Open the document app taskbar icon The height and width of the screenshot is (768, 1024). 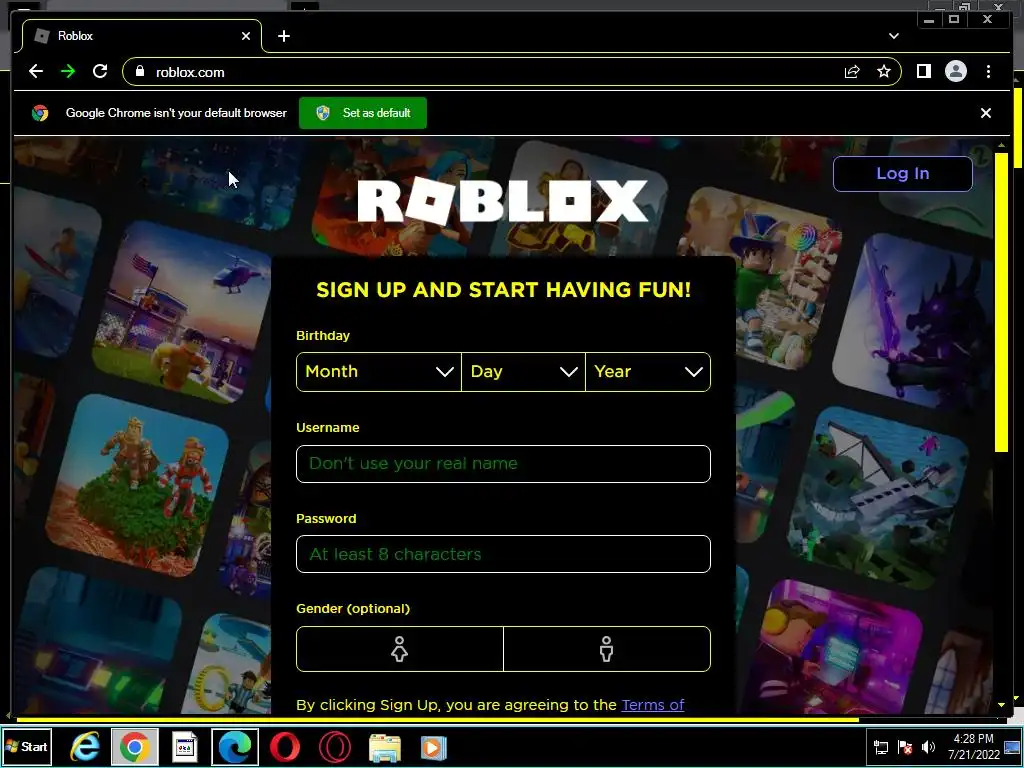(x=185, y=747)
